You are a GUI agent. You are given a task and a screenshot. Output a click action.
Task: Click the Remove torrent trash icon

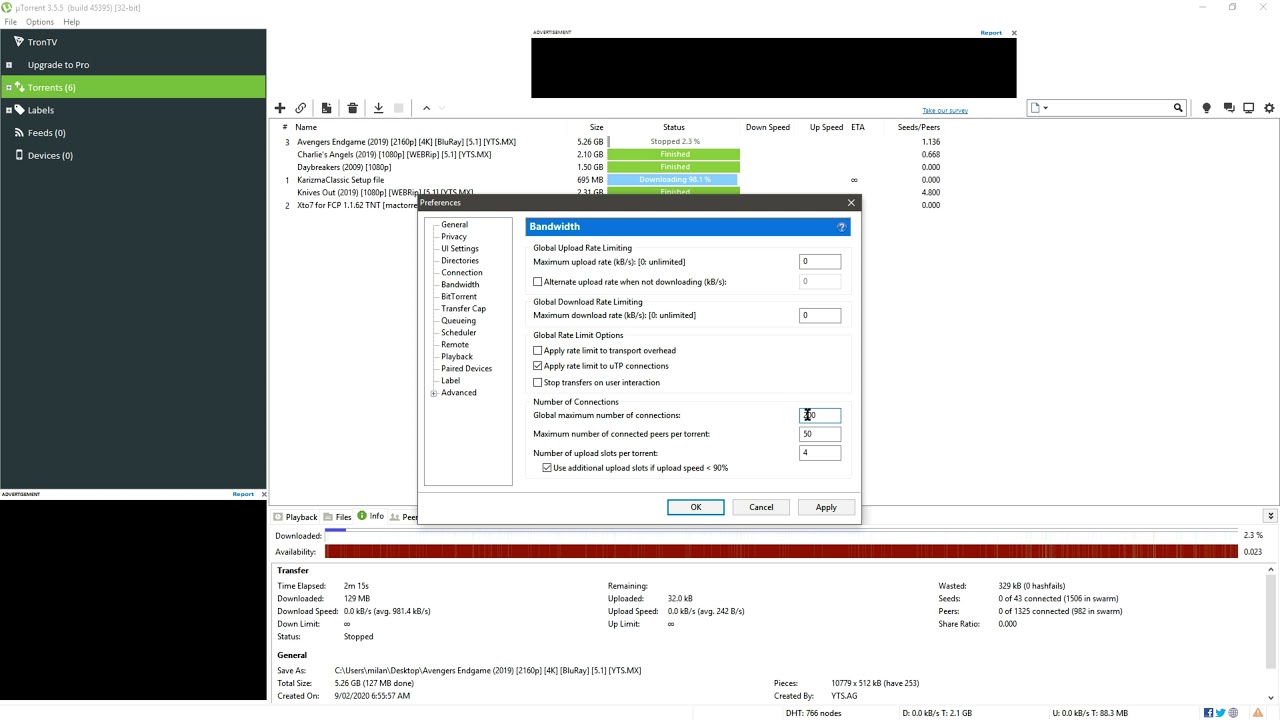click(352, 108)
